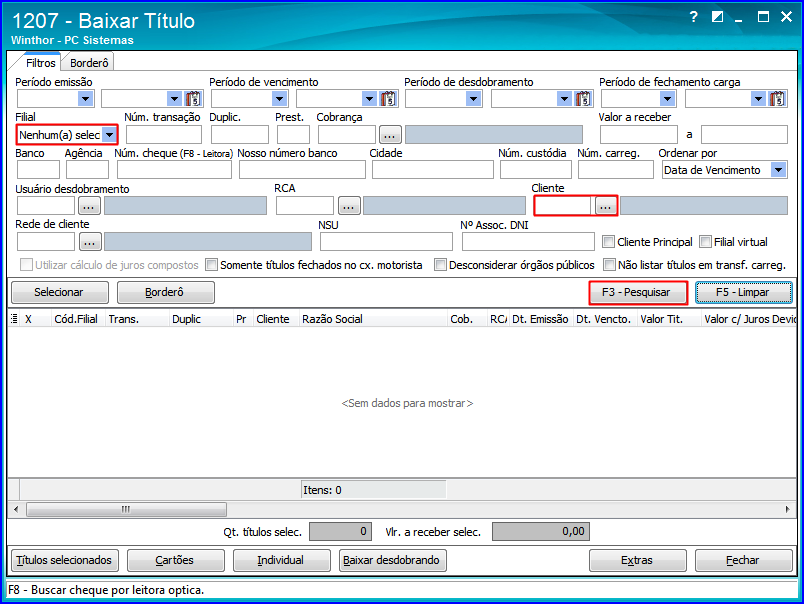Focus the Nosso número banco field
Viewport: 804px width, 604px height.
tap(302, 170)
